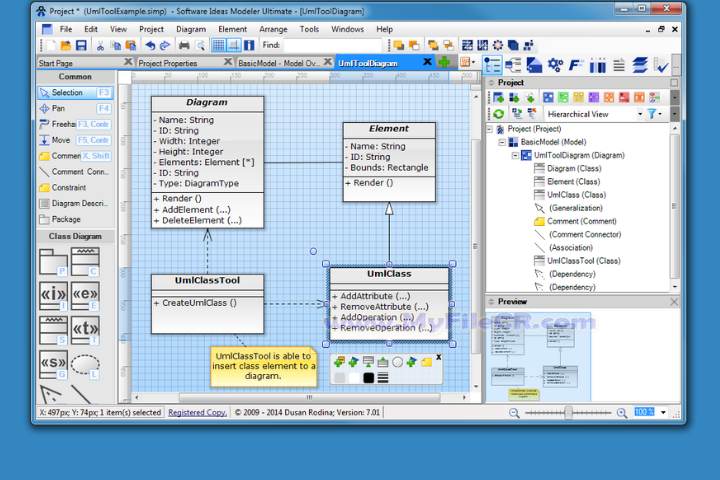720x480 pixels.
Task: Collapse the Preview panel header arrows
Action: click(491, 302)
